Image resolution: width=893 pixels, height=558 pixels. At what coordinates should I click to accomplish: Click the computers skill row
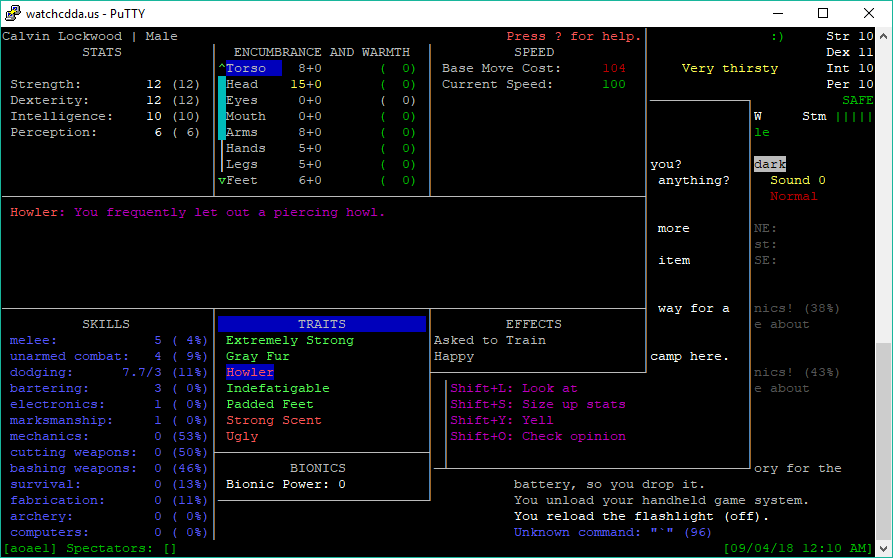click(x=109, y=532)
